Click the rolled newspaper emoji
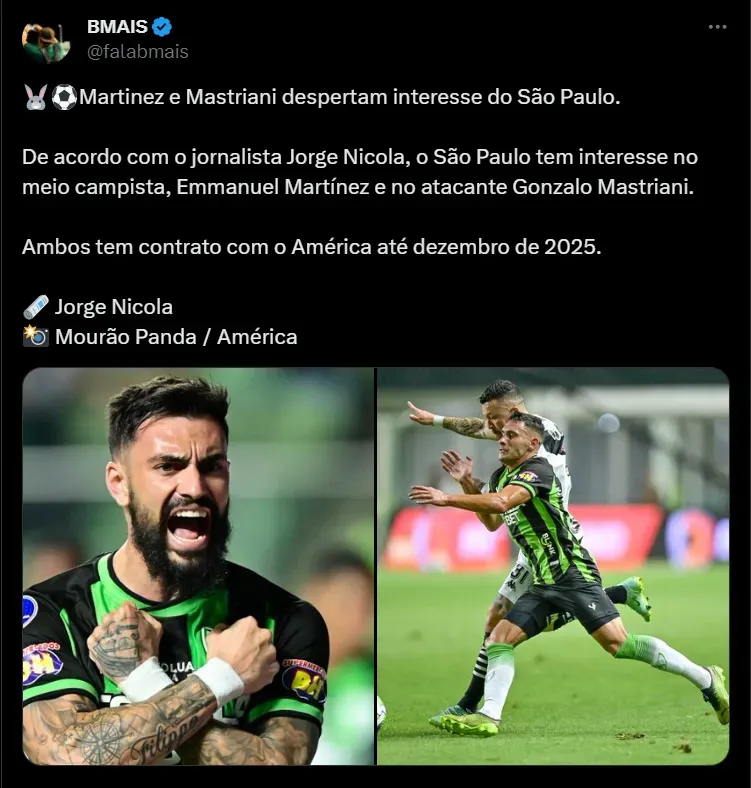751x788 pixels. (36, 307)
